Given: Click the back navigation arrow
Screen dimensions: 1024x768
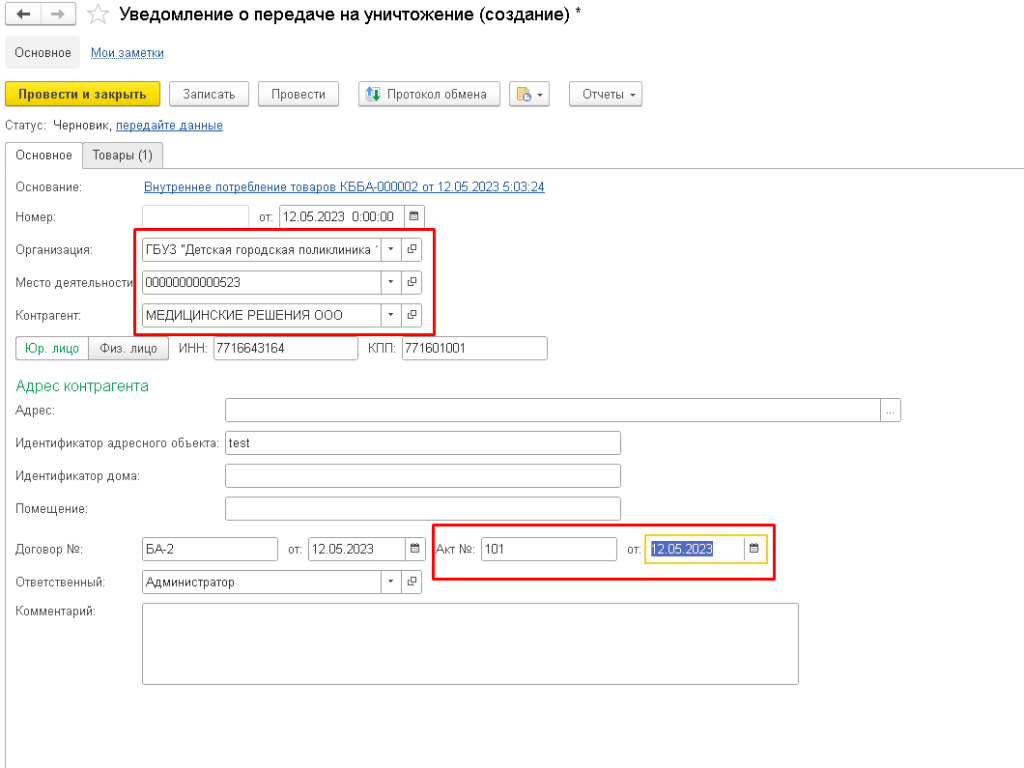Looking at the screenshot, I should coord(24,15).
